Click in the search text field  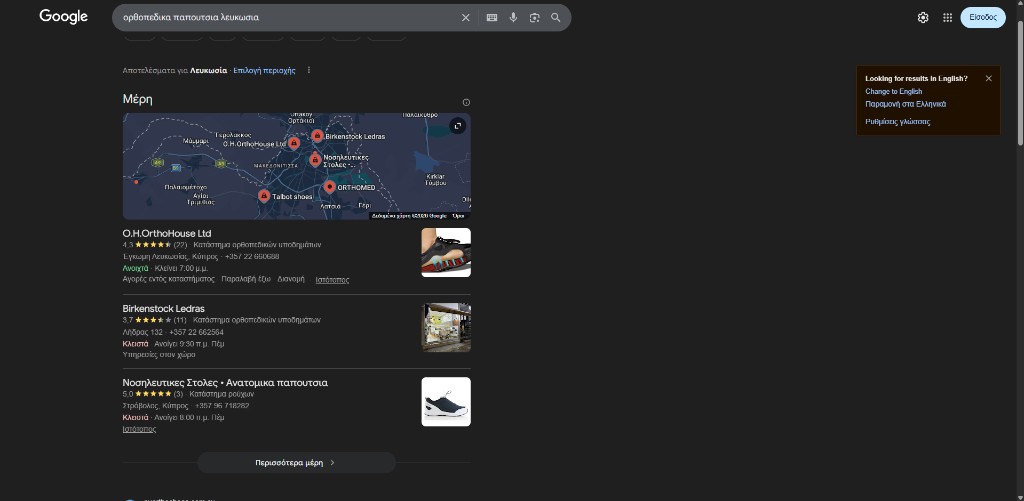(287, 18)
